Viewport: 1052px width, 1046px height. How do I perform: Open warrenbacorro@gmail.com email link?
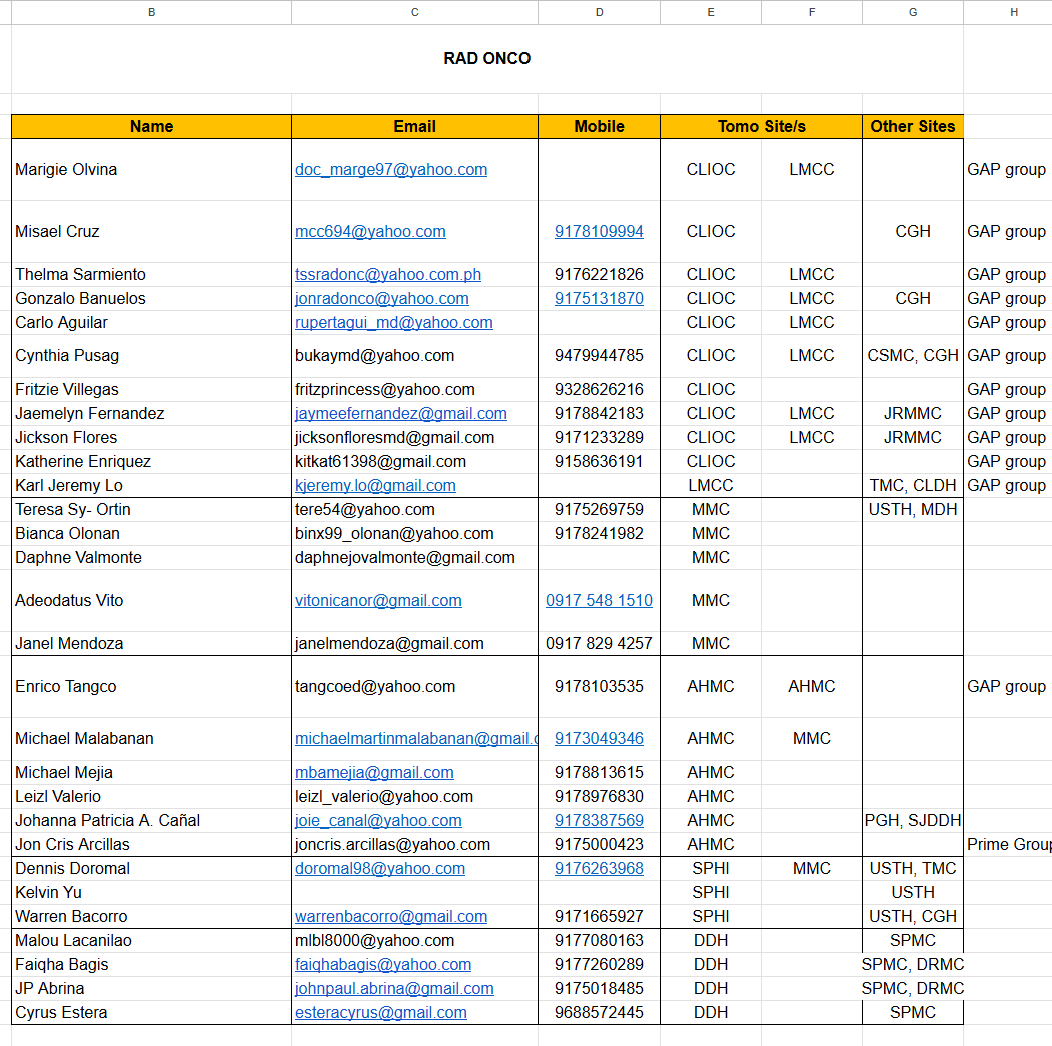[x=391, y=916]
